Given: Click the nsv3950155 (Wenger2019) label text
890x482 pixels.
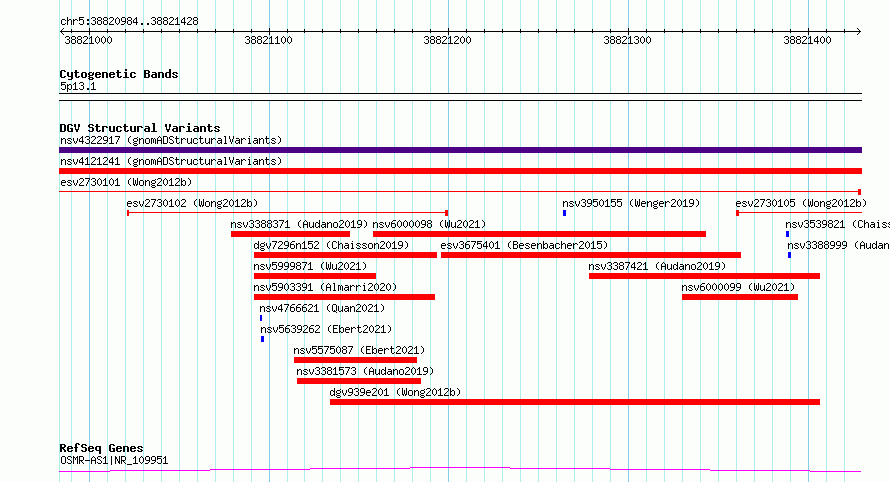Looking at the screenshot, I should 631,203.
